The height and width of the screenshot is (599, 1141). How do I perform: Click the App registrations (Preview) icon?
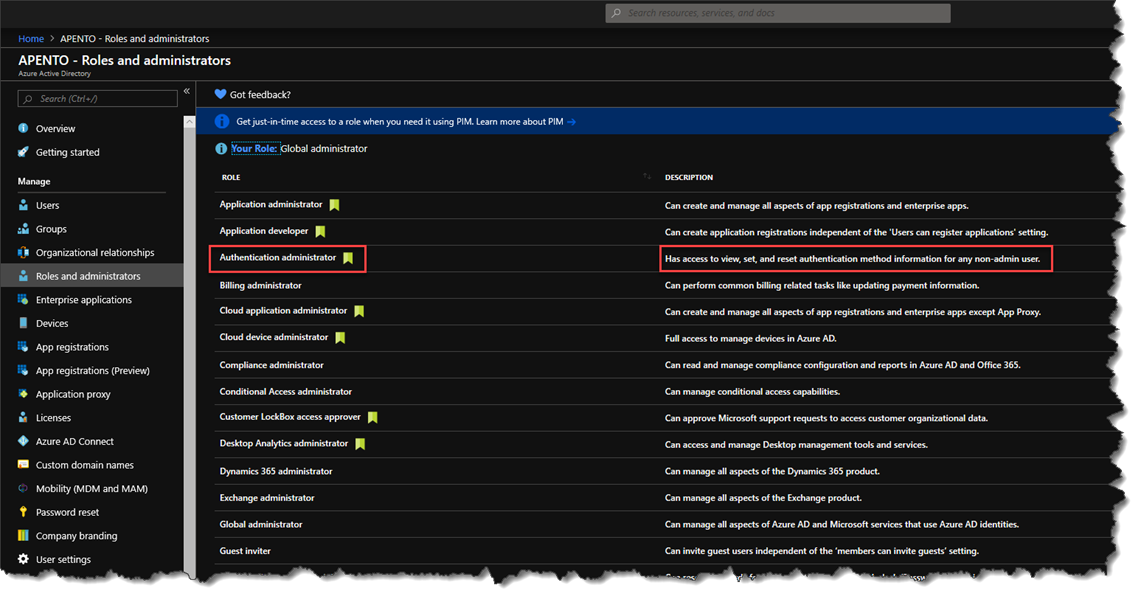point(23,370)
